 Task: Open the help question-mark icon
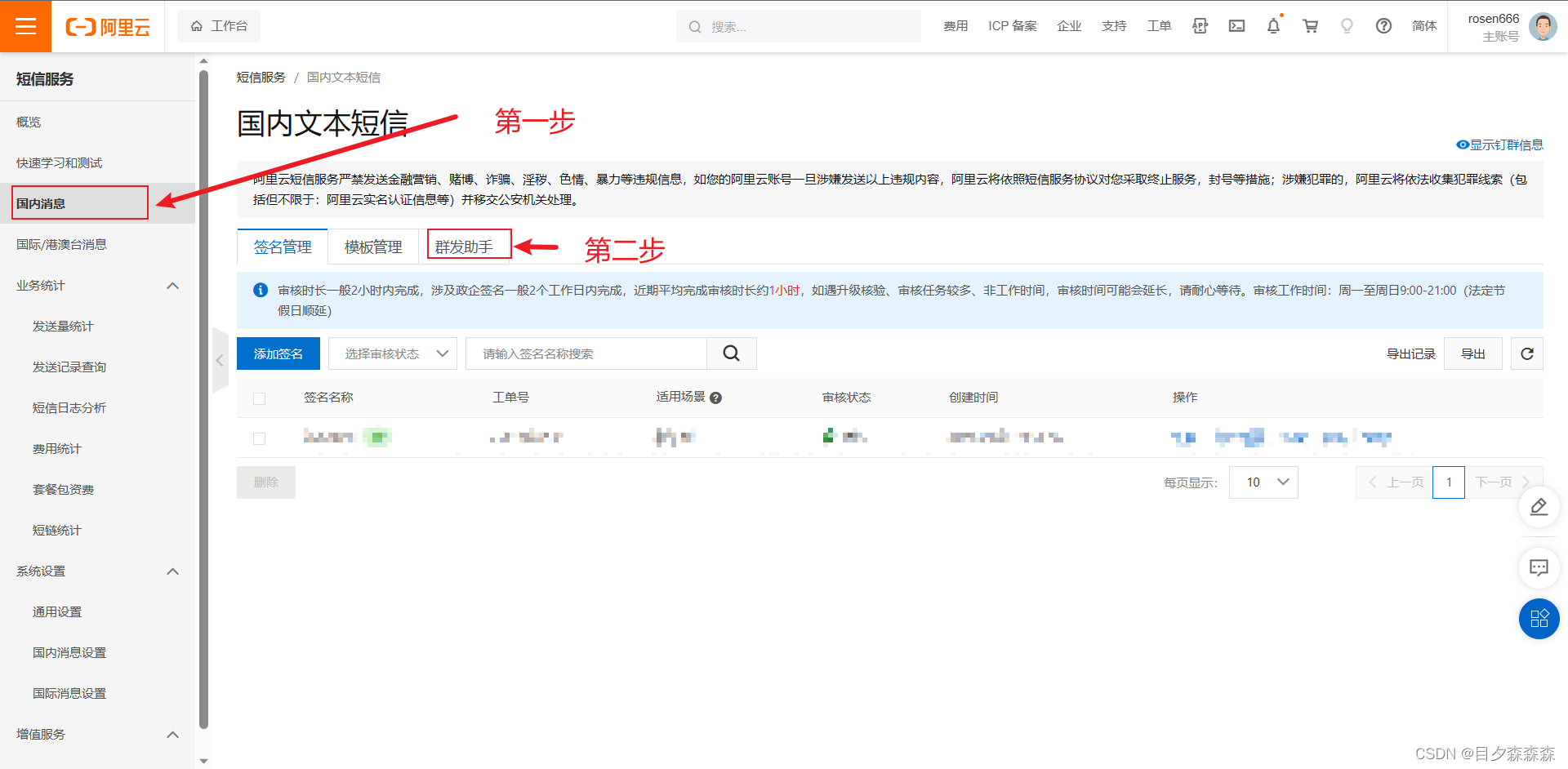[x=1383, y=26]
